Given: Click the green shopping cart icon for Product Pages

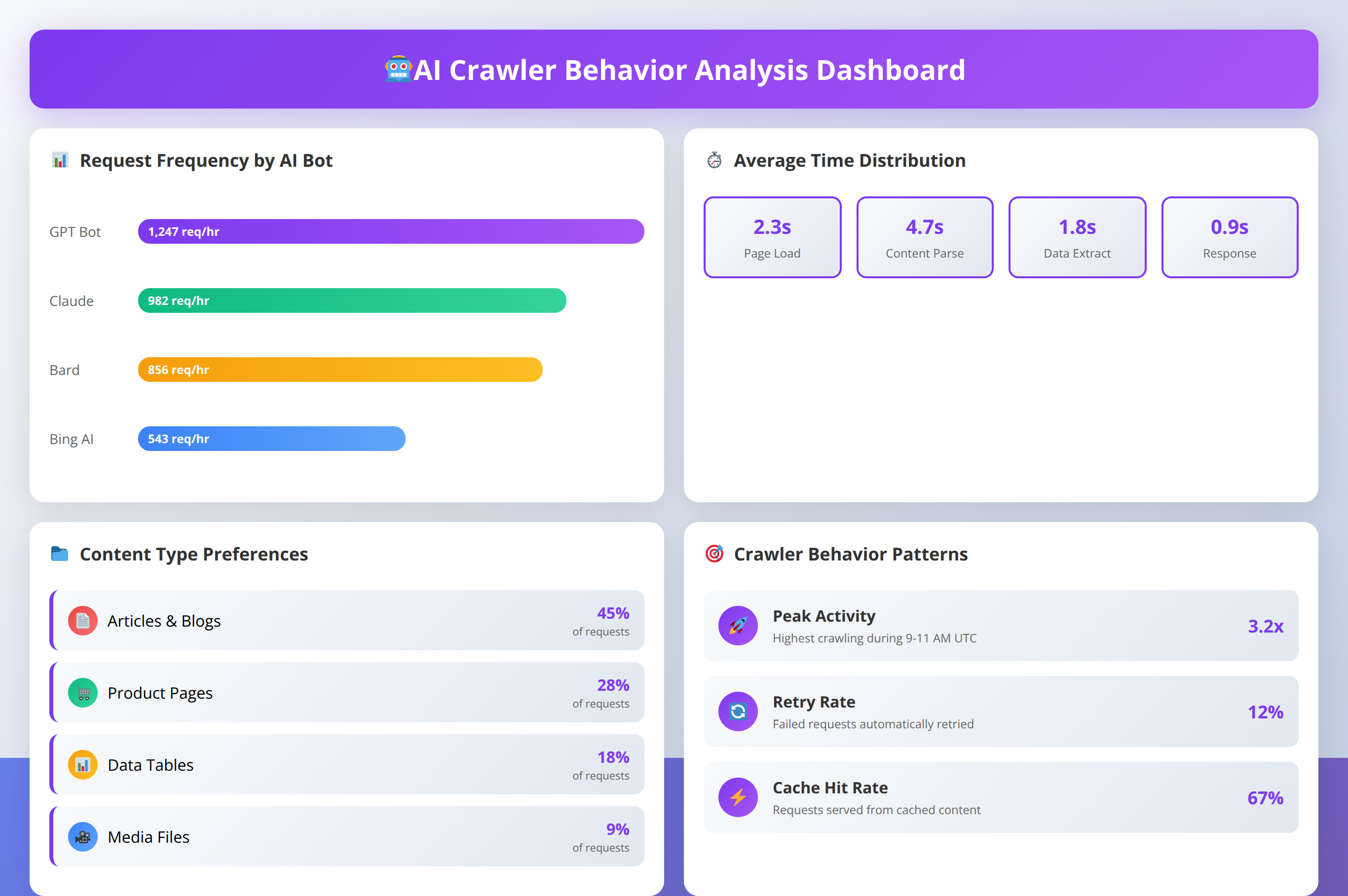Looking at the screenshot, I should pos(83,693).
